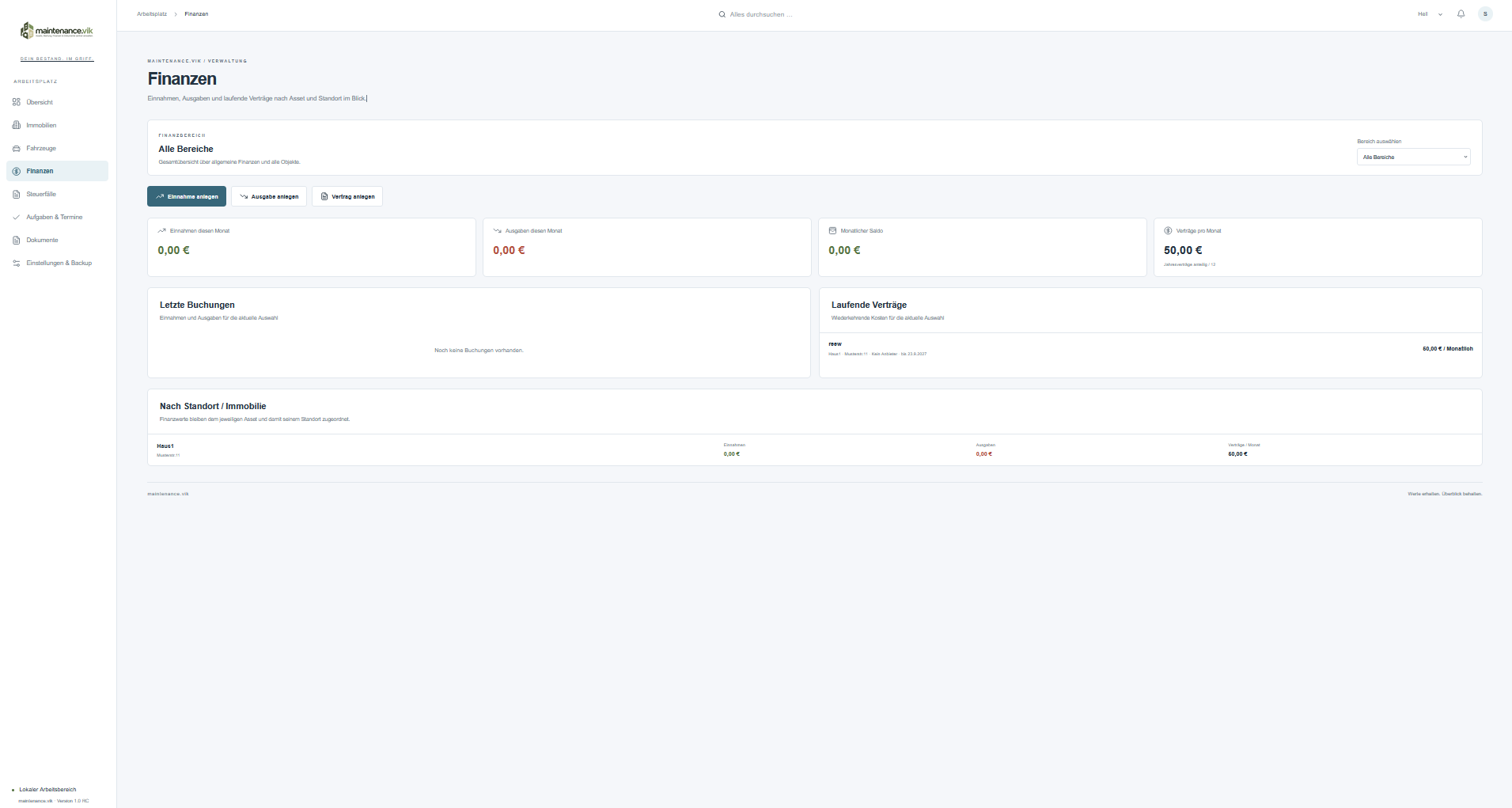This screenshot has width=1512, height=808.
Task: Click Ausgabe anlegen button
Action: (269, 196)
